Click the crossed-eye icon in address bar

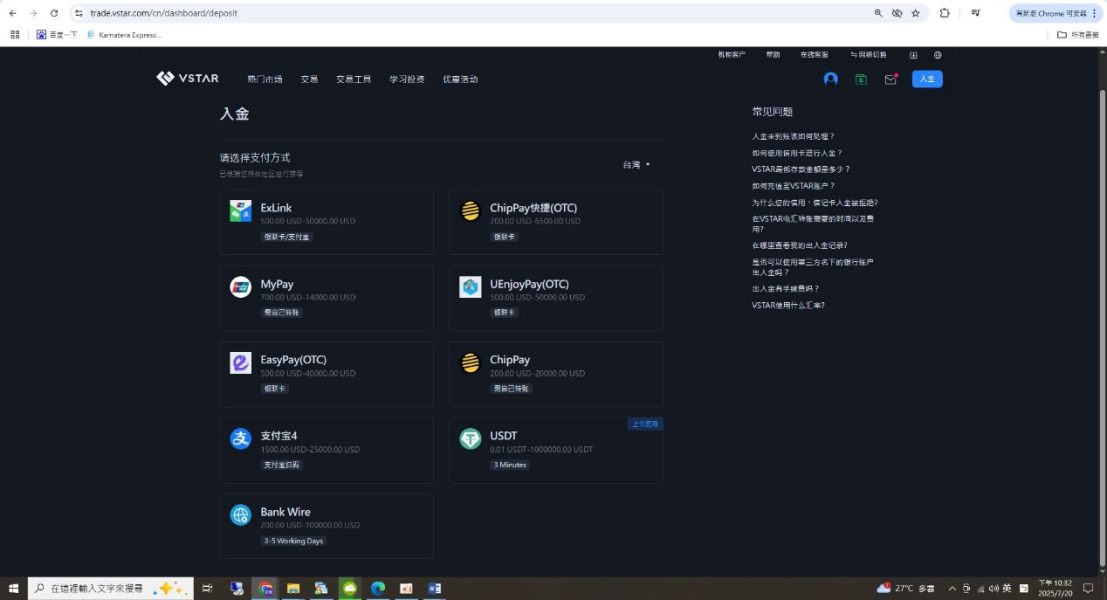(x=897, y=13)
